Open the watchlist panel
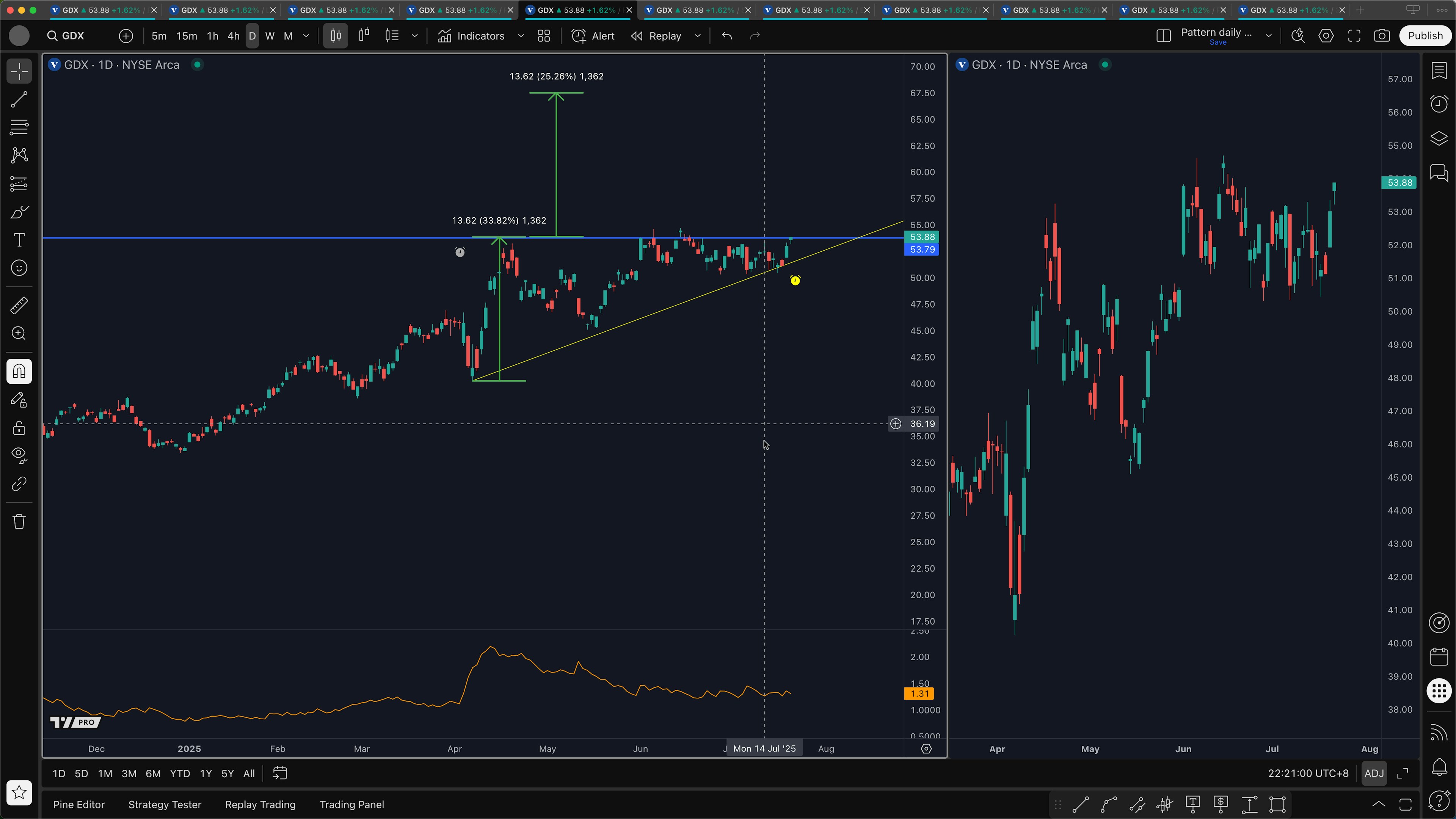This screenshot has width=1456, height=819. (1439, 71)
